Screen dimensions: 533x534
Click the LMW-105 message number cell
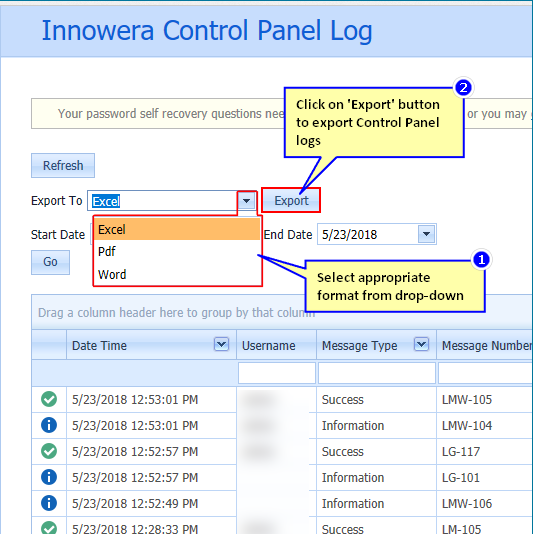tap(485, 399)
